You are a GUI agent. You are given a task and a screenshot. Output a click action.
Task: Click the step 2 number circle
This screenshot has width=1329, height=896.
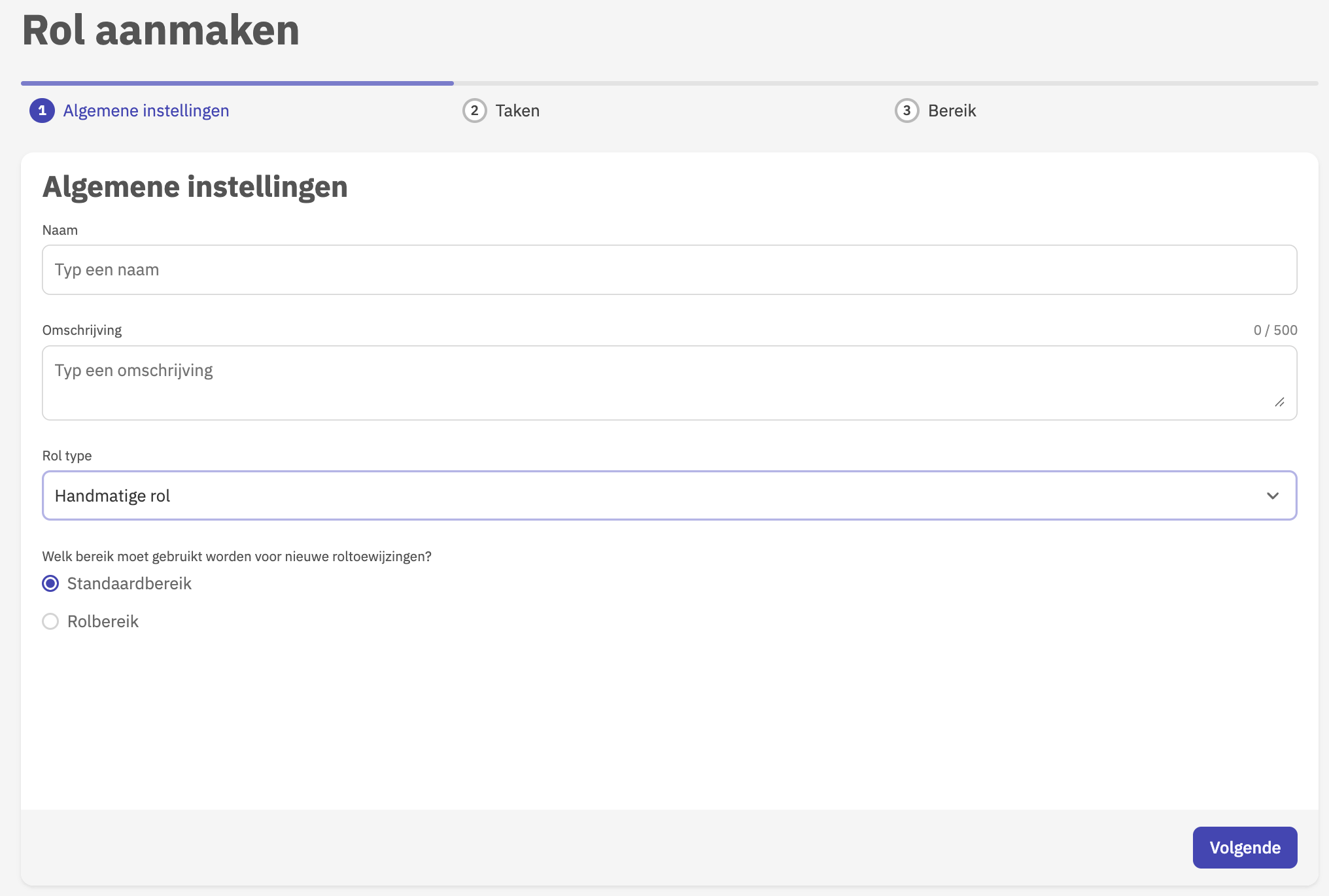(x=474, y=111)
